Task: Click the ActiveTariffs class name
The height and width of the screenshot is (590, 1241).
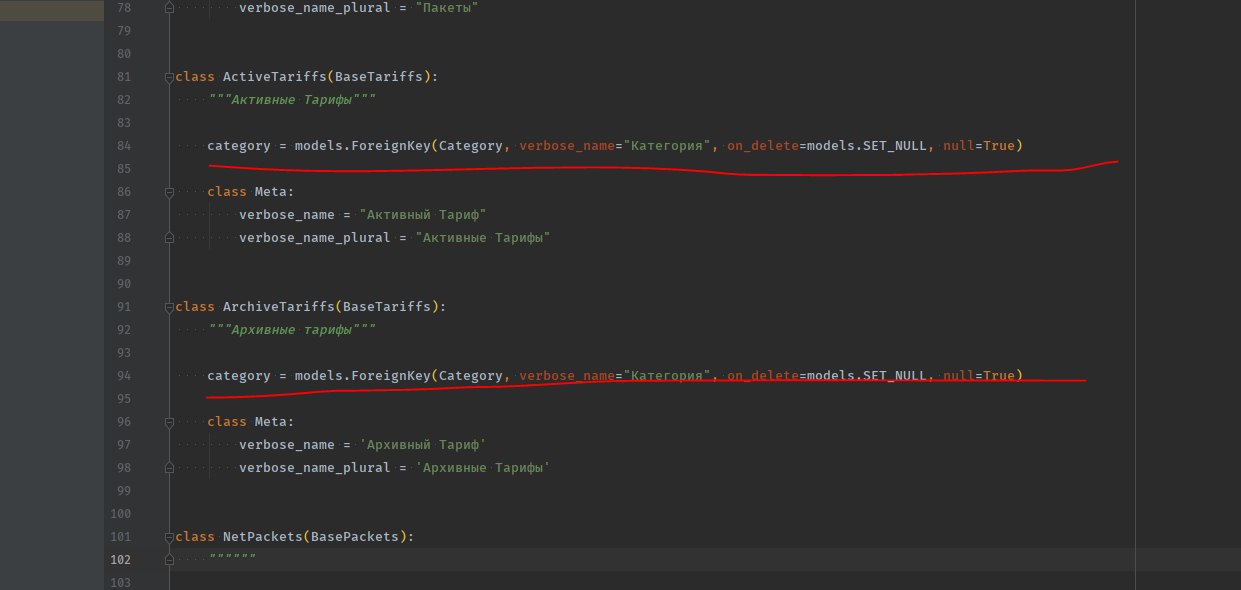Action: pyautogui.click(x=275, y=77)
